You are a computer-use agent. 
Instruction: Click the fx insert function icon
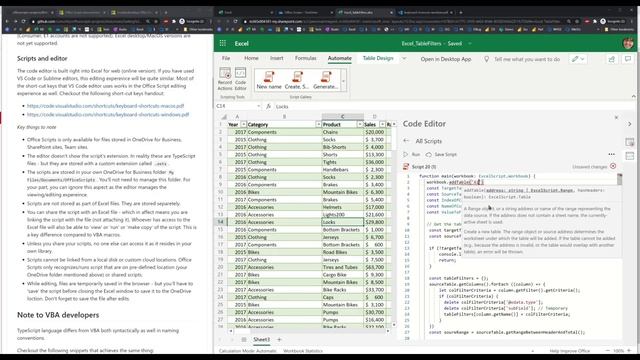pyautogui.click(x=268, y=106)
